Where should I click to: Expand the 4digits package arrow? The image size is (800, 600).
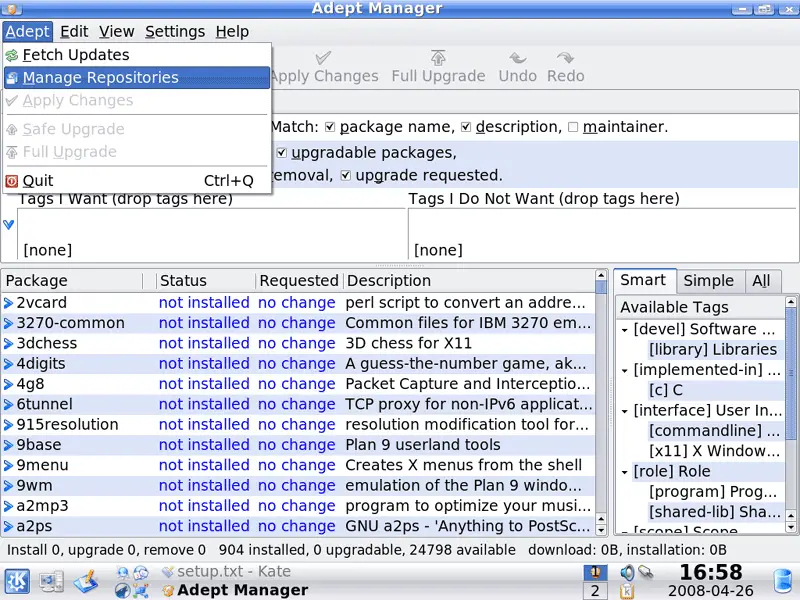8,364
